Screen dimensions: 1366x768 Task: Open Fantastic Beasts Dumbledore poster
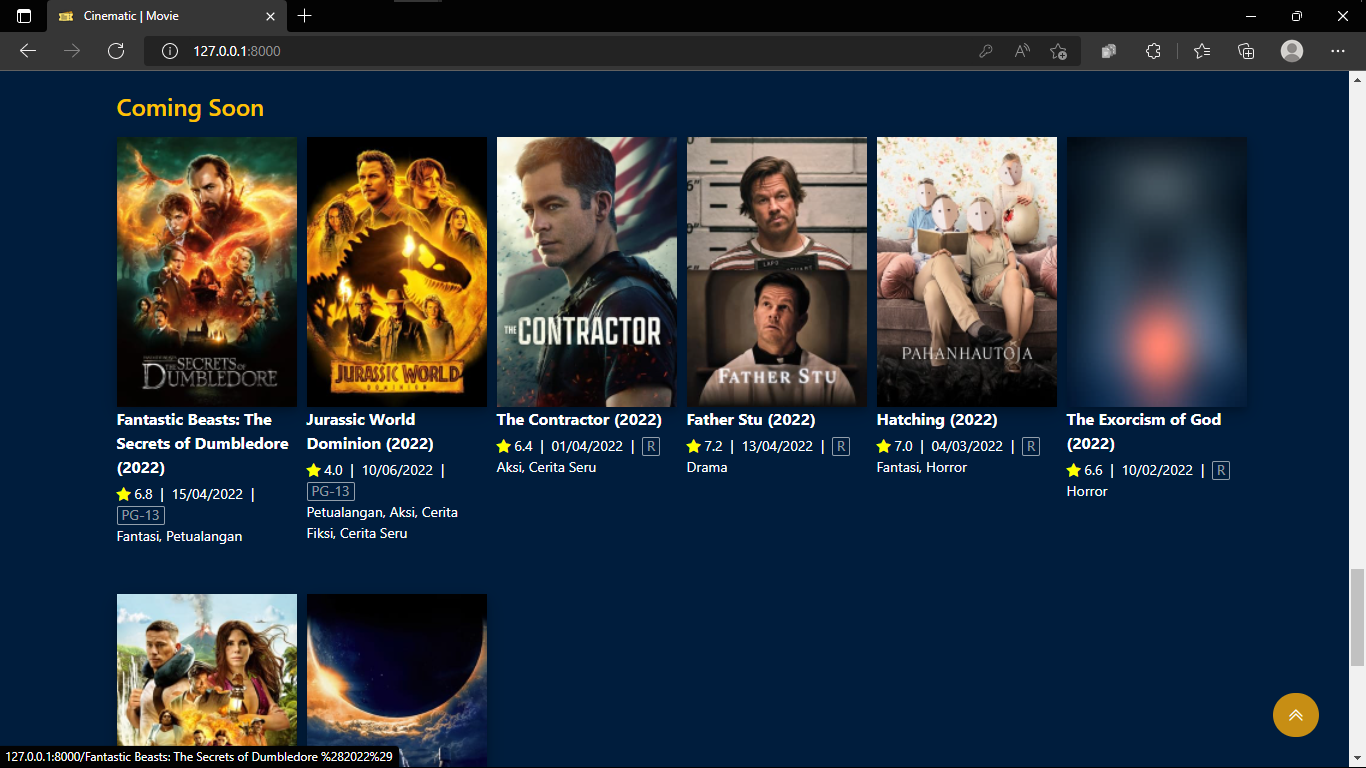tap(207, 272)
